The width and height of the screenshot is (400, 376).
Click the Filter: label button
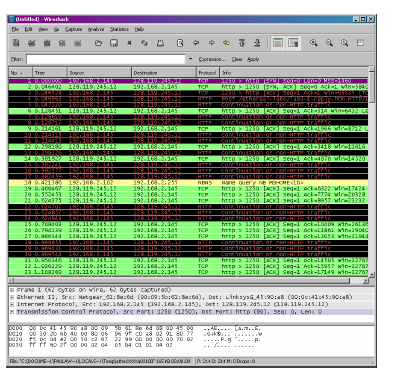17,59
